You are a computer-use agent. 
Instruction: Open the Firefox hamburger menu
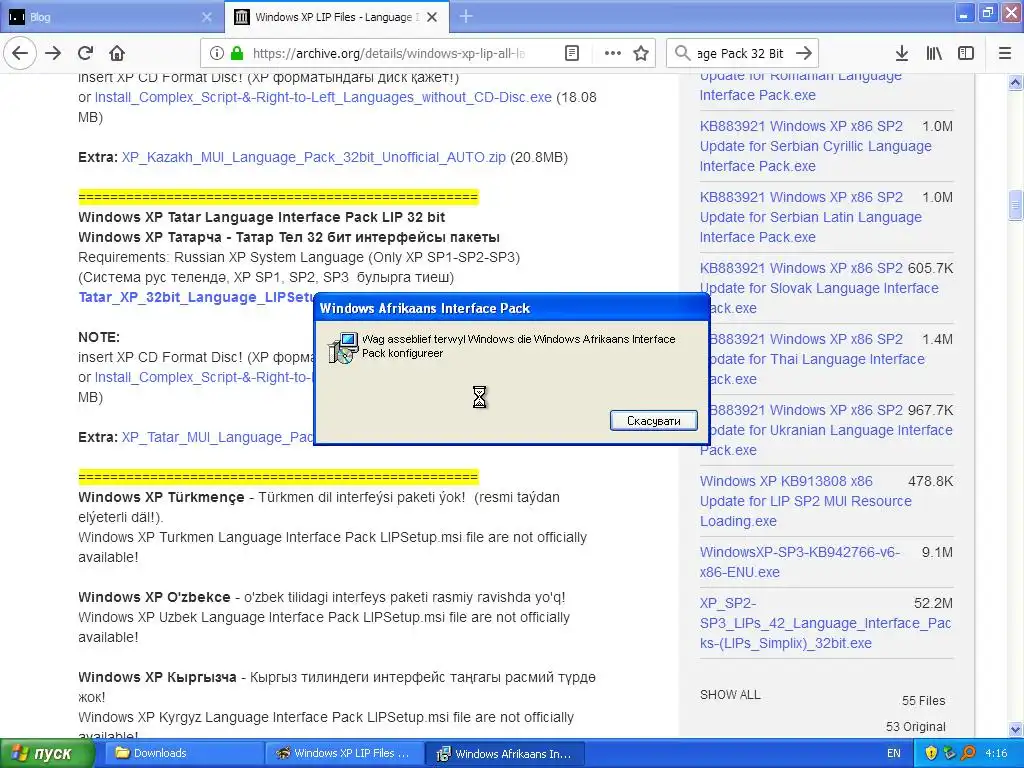(x=1005, y=53)
